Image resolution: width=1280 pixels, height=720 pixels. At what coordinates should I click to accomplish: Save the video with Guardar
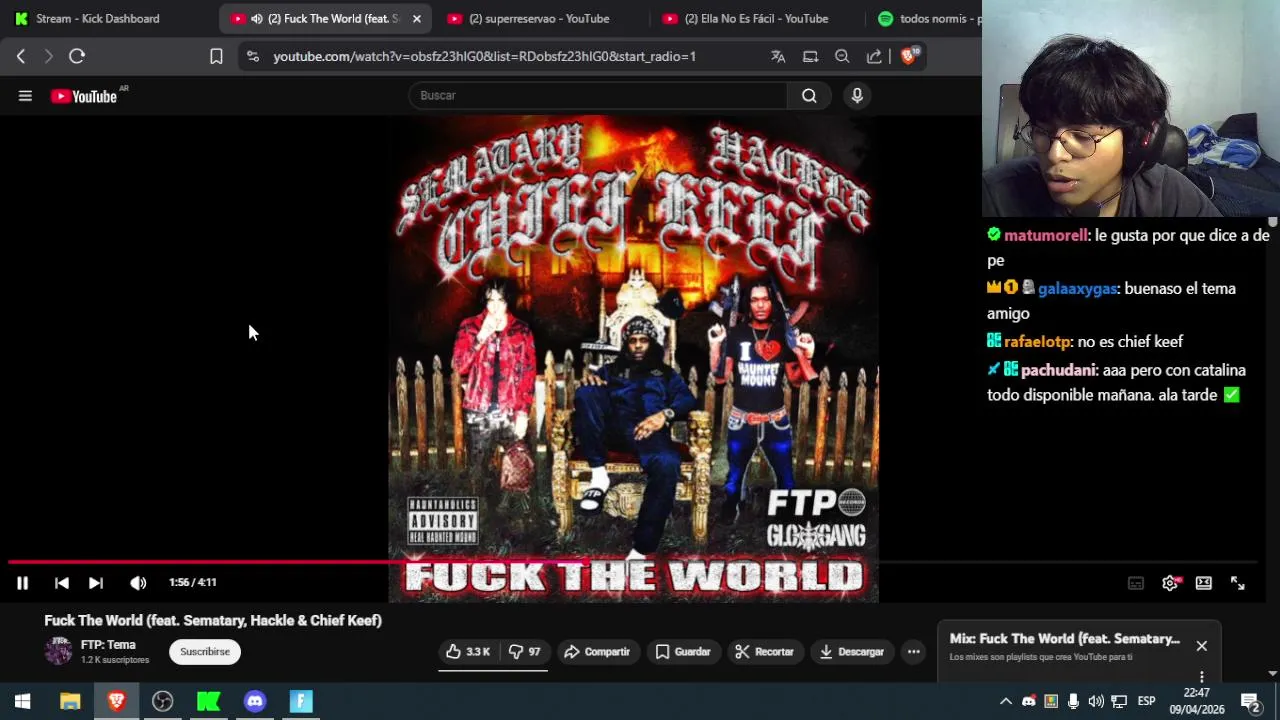pos(683,652)
